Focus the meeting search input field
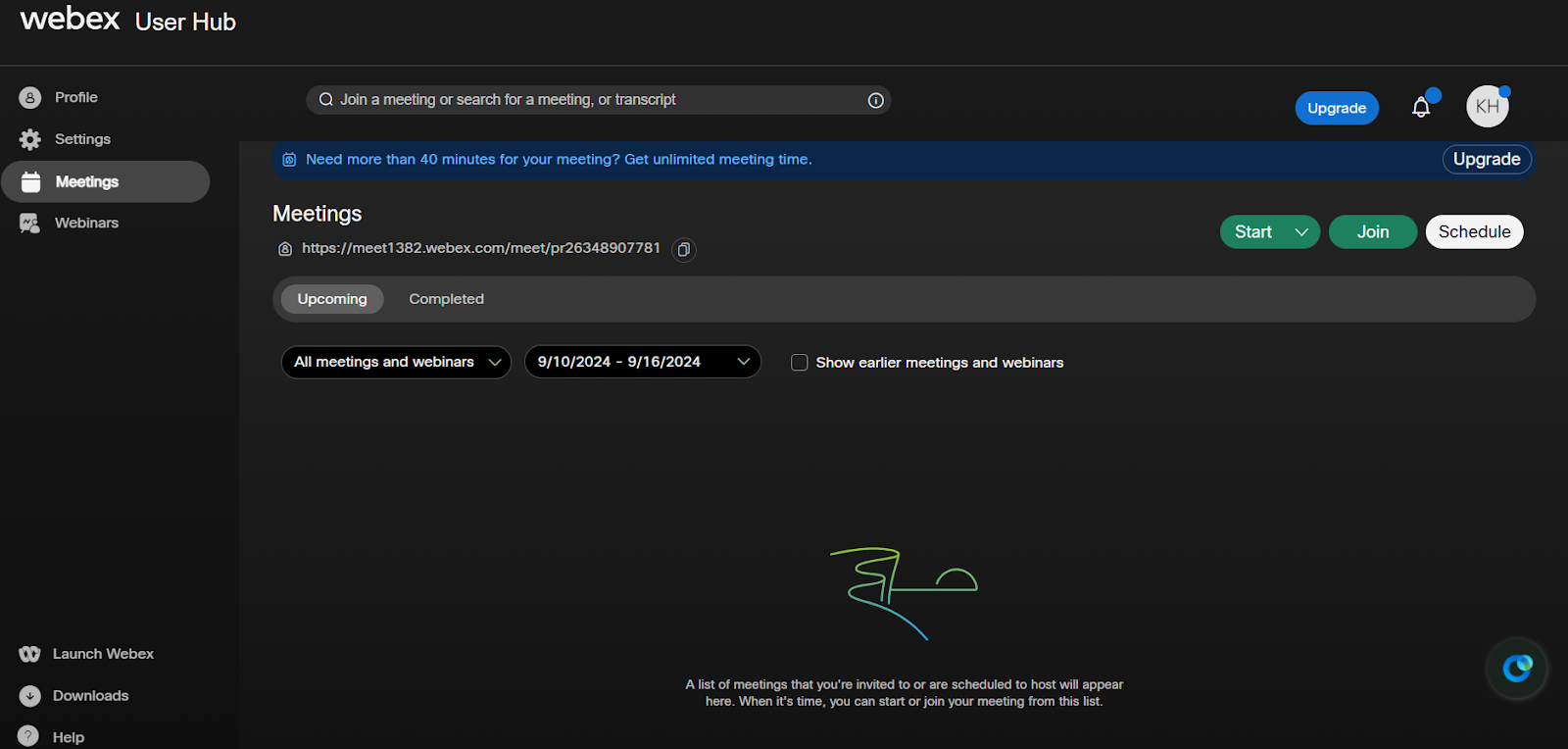This screenshot has height=749, width=1568. click(x=599, y=100)
